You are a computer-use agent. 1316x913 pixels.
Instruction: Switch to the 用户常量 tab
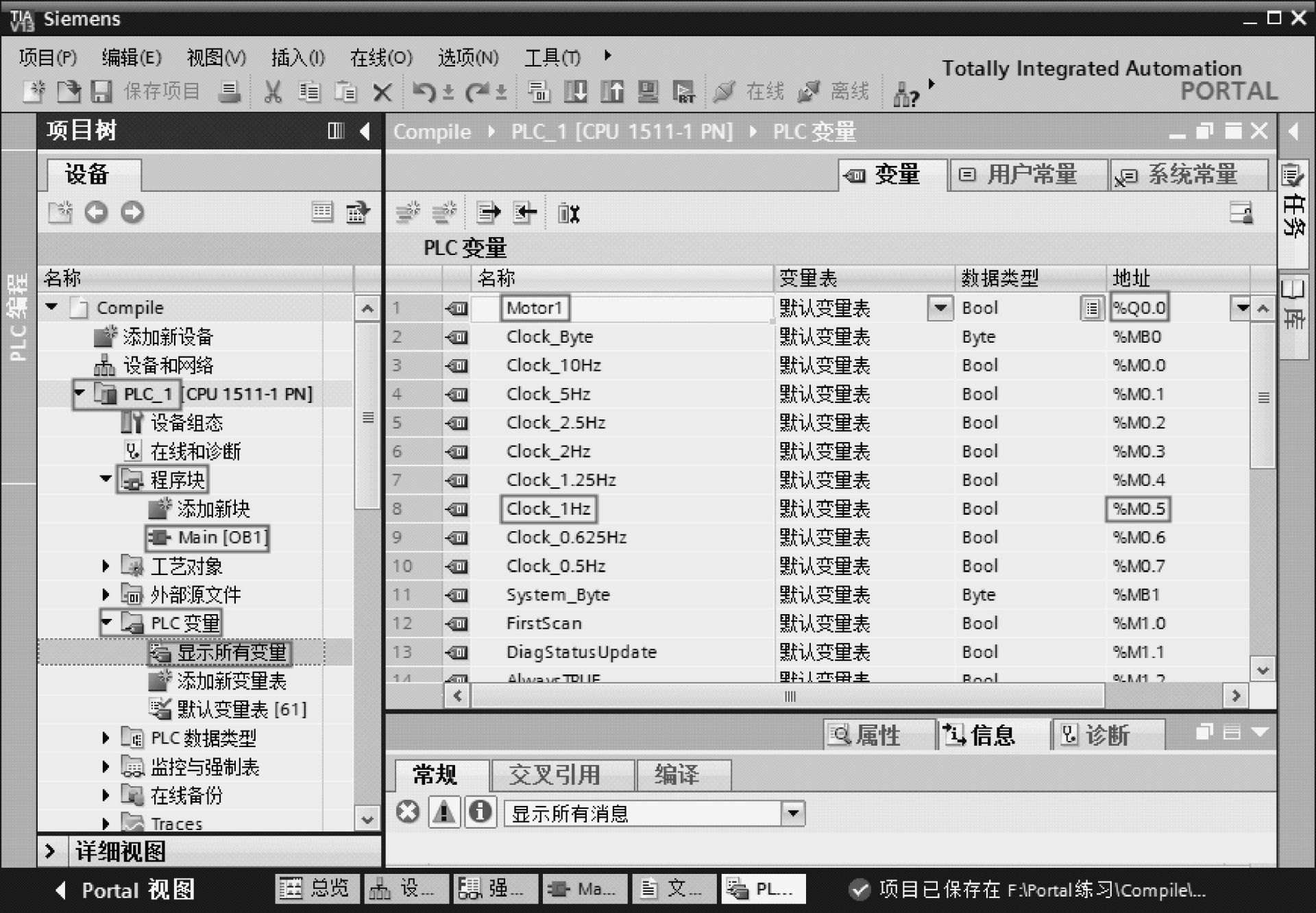pyautogui.click(x=1029, y=175)
